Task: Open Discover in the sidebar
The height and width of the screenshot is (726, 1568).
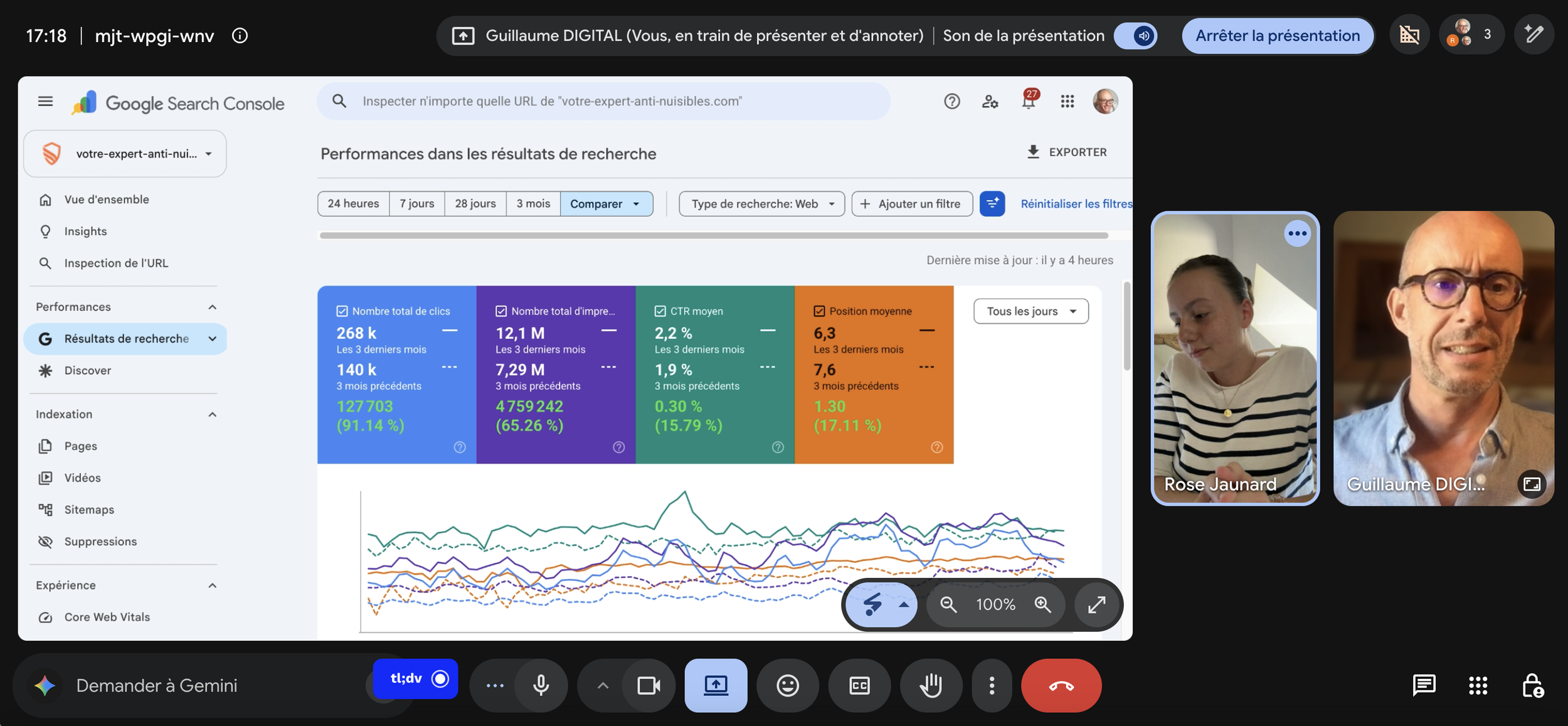Action: pos(125,371)
